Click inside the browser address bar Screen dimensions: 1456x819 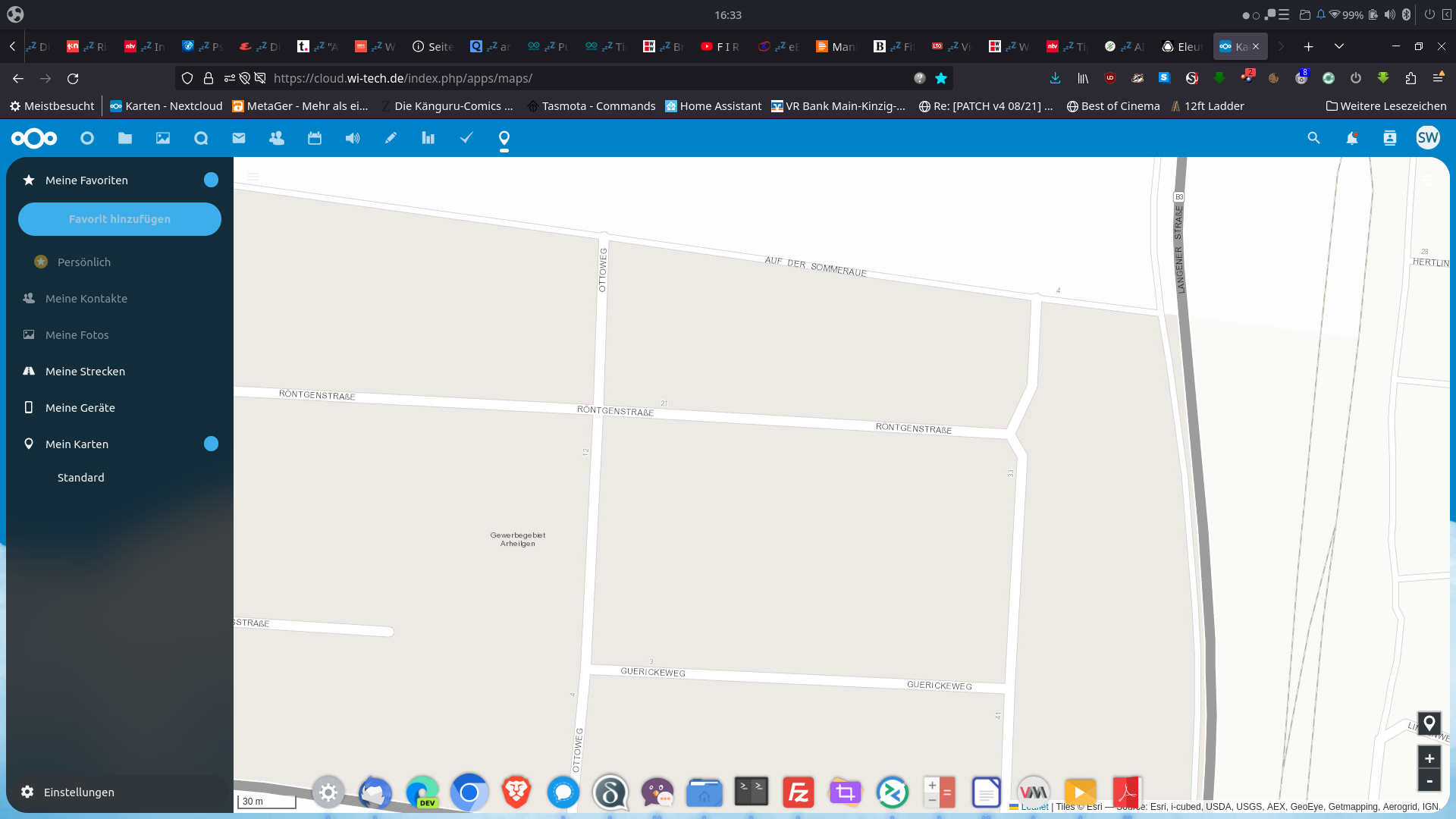[531, 78]
